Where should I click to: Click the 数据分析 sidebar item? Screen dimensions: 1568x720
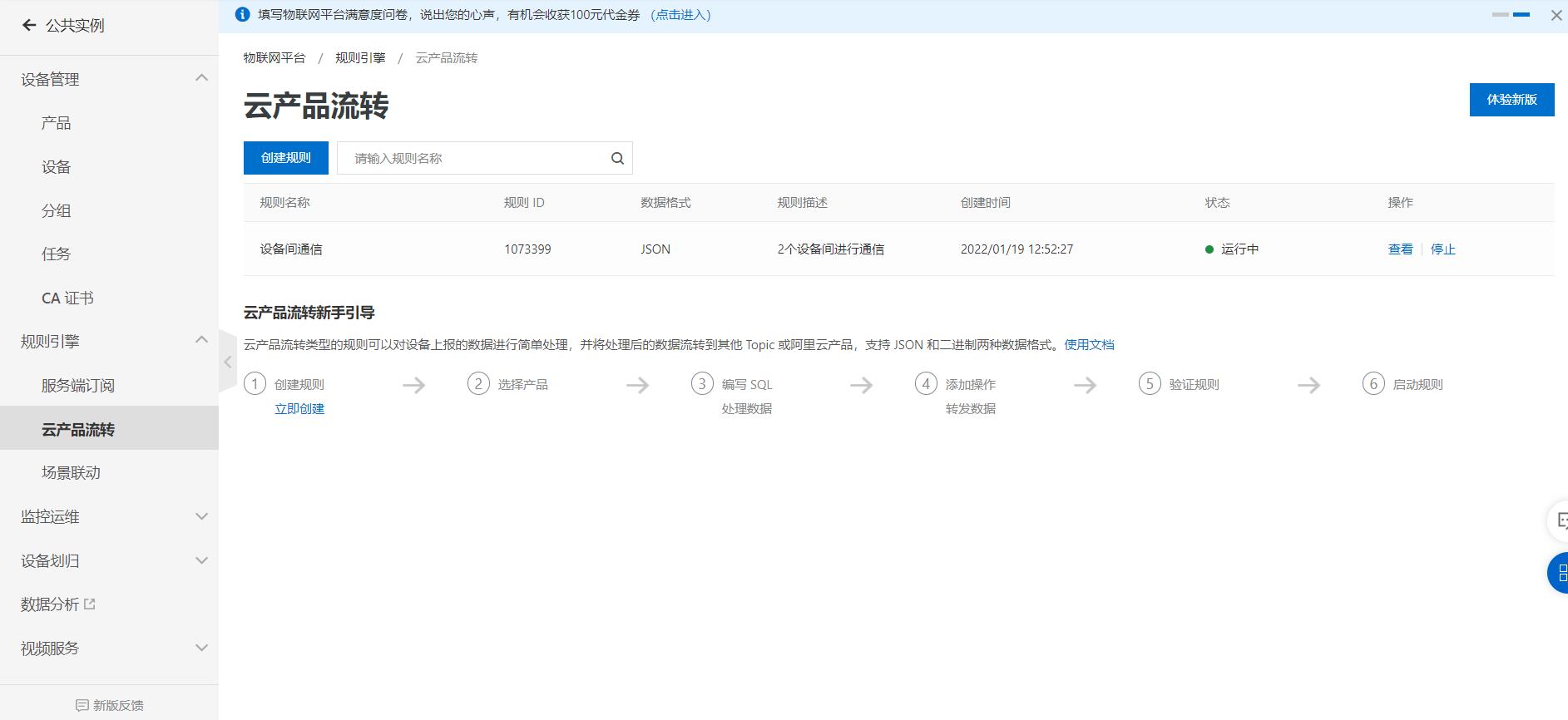tap(50, 604)
